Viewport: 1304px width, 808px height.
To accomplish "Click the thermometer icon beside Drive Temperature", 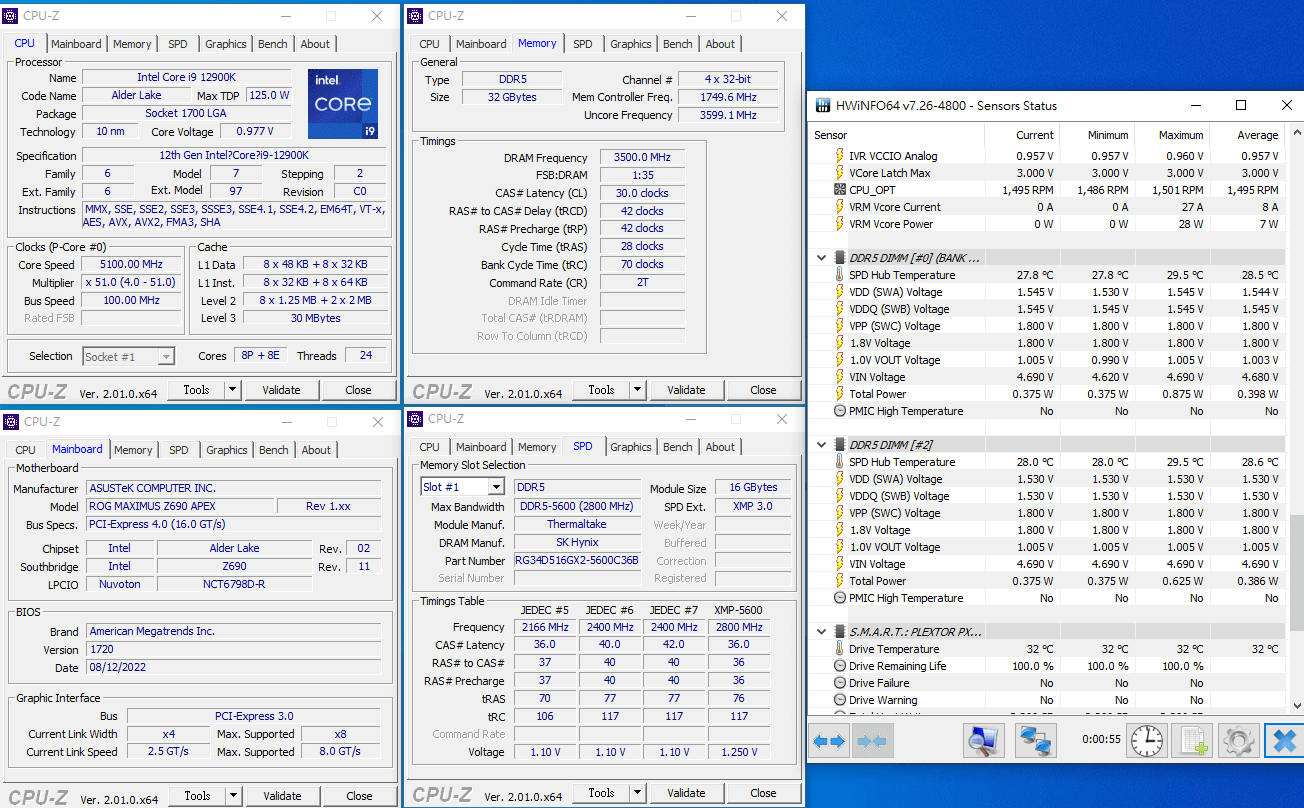I will [840, 649].
